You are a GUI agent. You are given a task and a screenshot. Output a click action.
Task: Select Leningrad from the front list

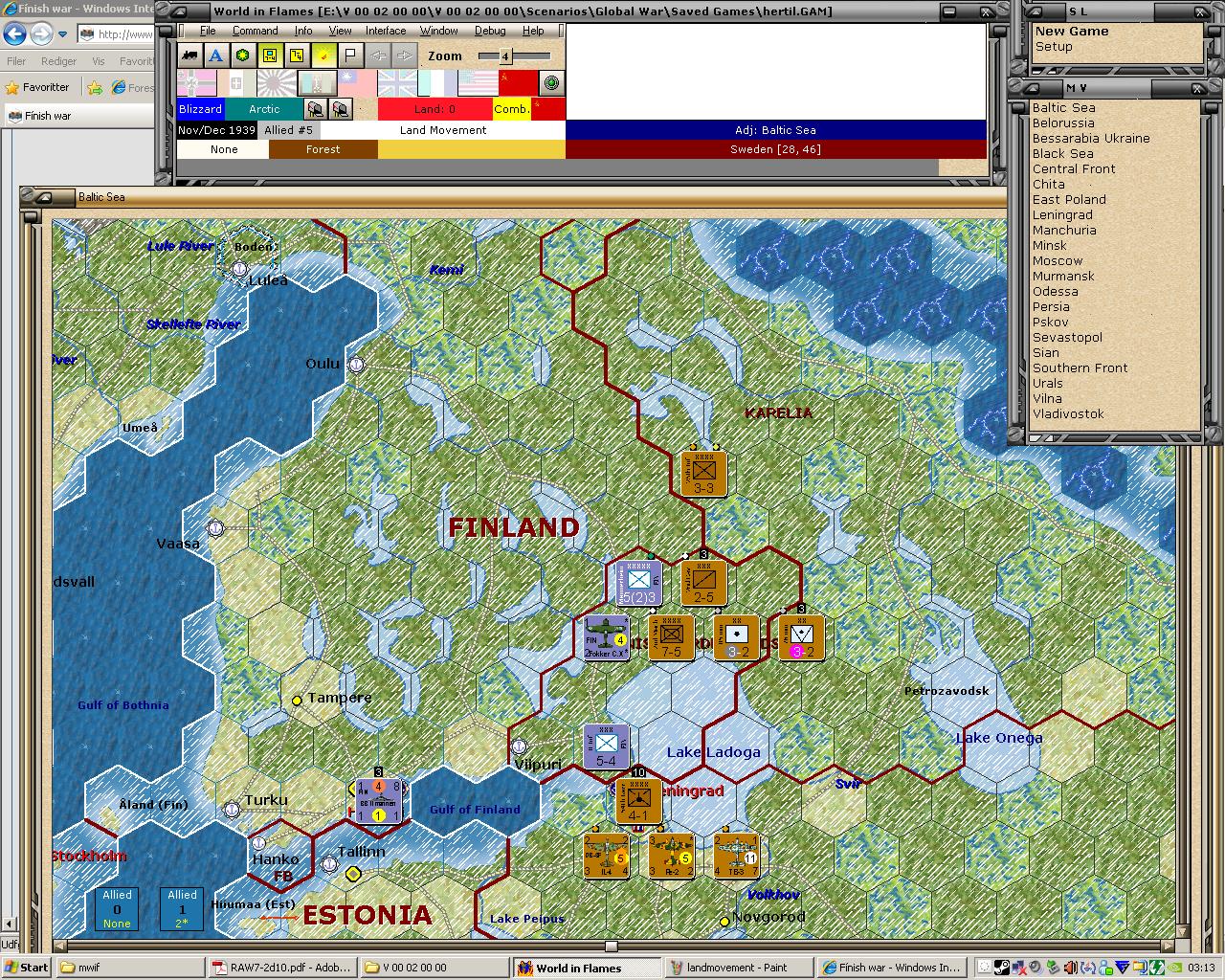pos(1062,214)
